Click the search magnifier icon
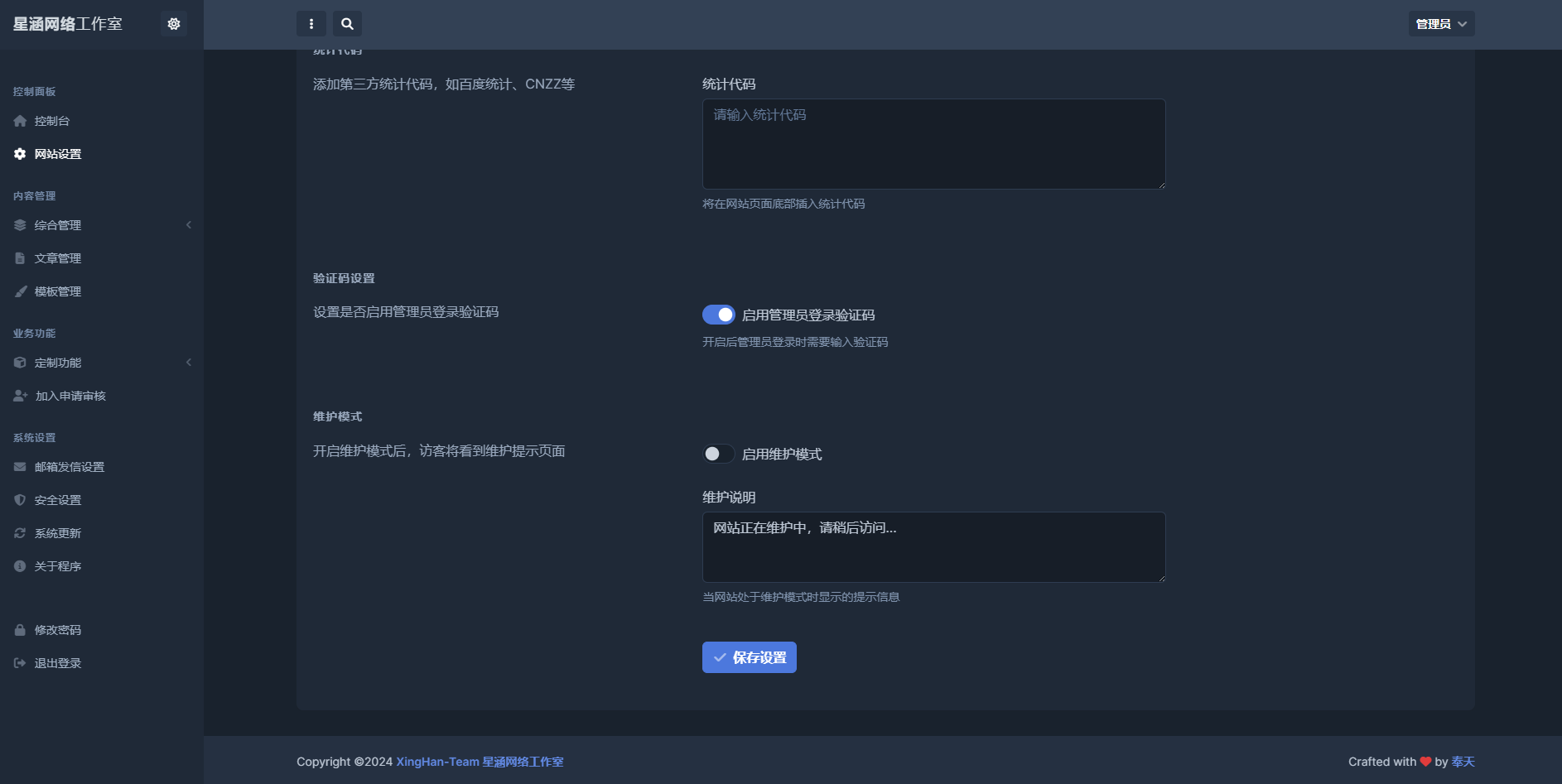The height and width of the screenshot is (784, 1562). click(x=348, y=24)
